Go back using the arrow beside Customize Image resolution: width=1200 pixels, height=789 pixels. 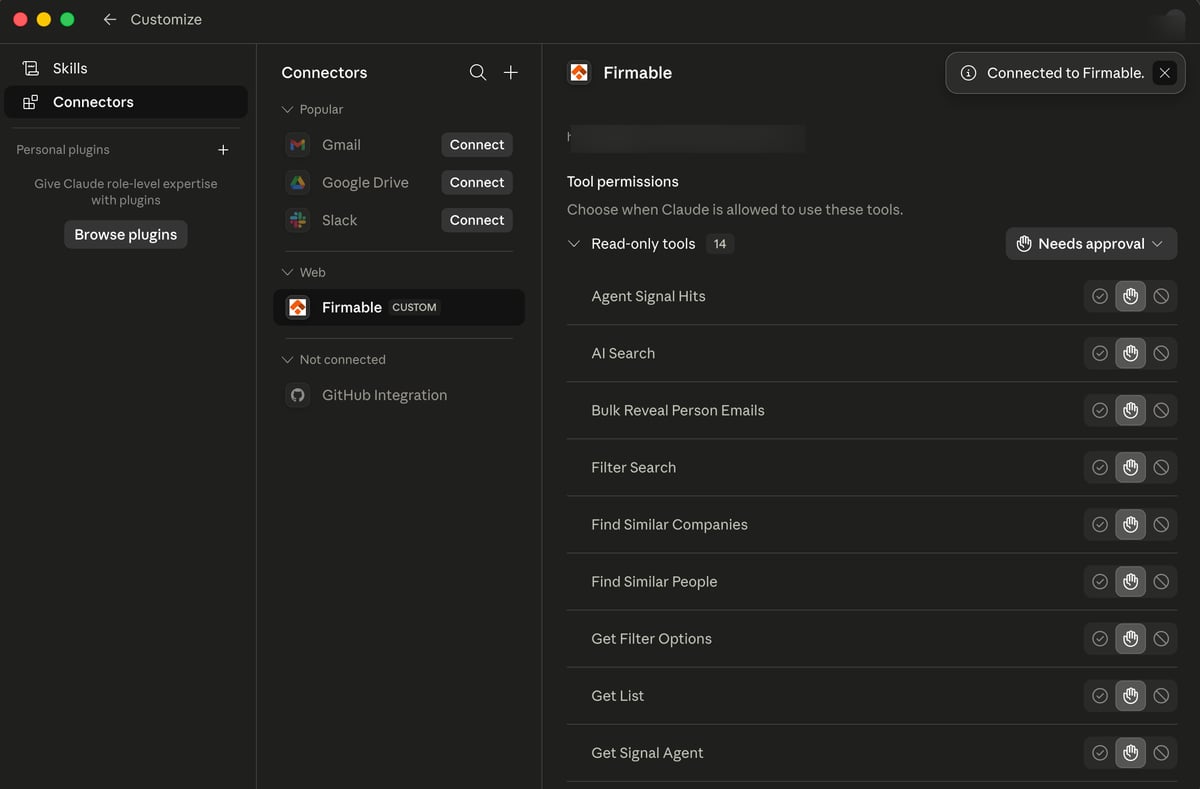pos(110,19)
